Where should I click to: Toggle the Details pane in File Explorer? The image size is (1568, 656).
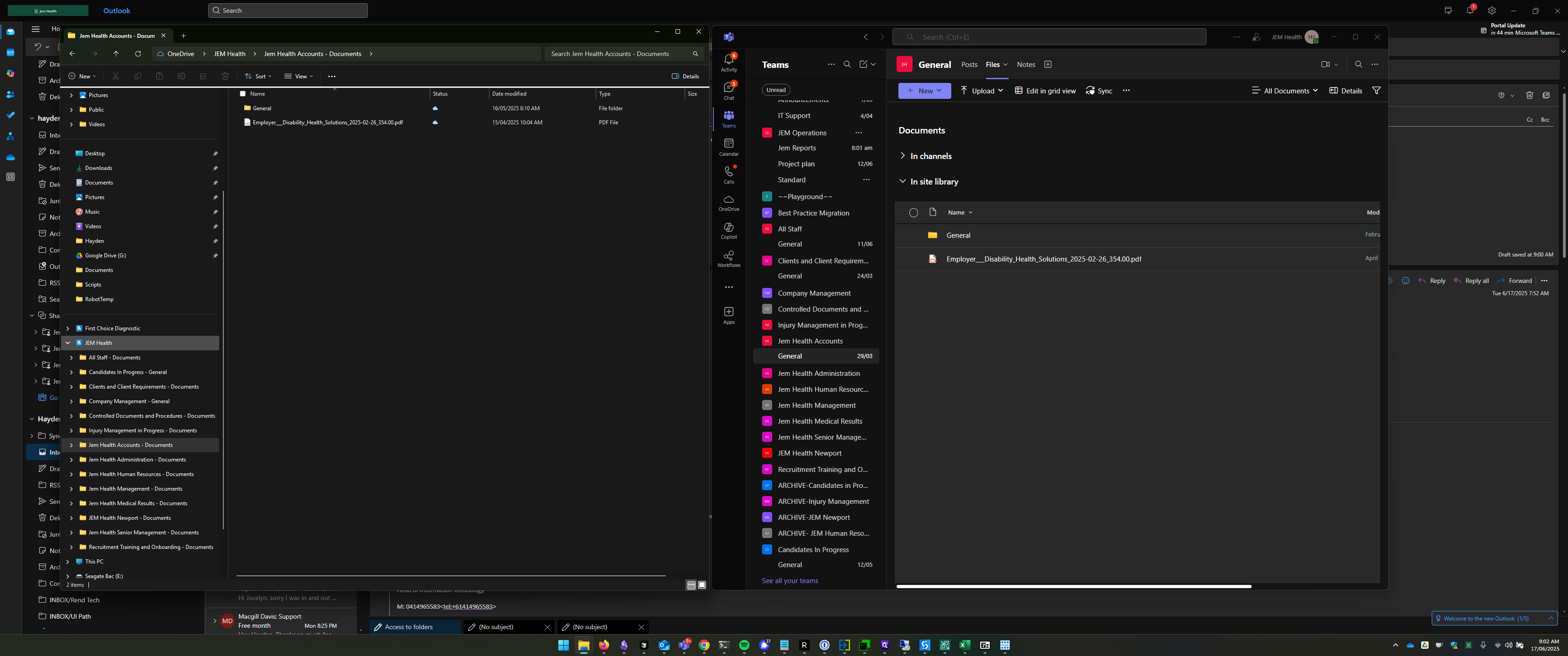click(x=686, y=77)
